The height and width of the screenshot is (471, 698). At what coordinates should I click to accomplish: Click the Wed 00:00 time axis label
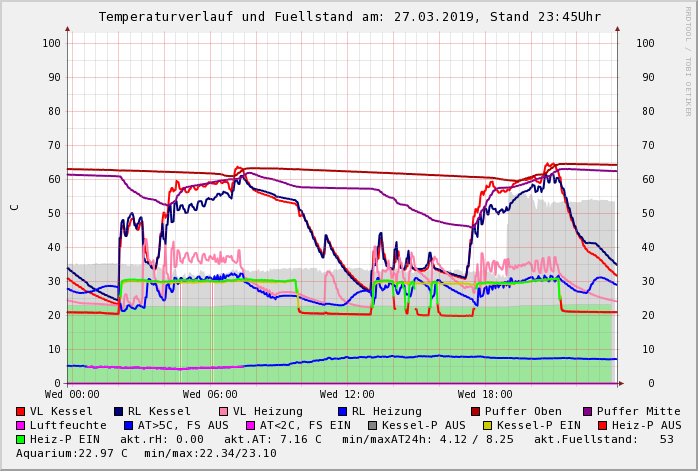[72, 395]
